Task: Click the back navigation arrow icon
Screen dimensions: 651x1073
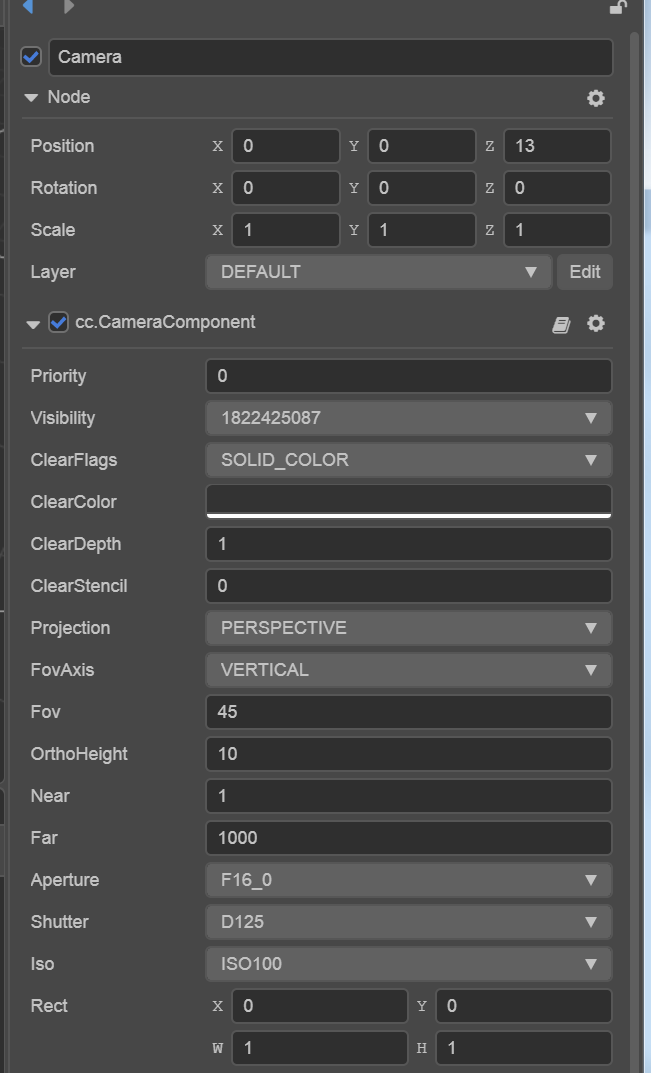Action: [x=28, y=7]
